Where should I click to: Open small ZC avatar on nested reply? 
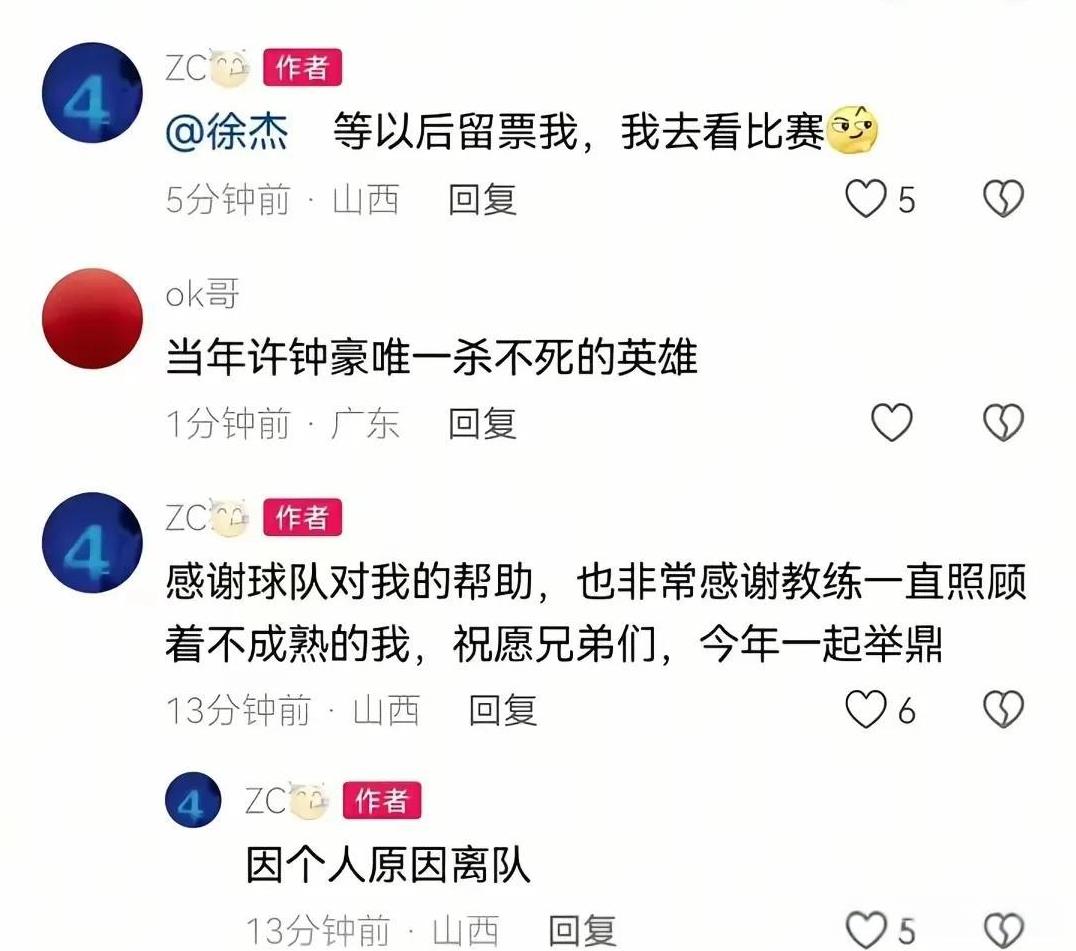point(193,799)
